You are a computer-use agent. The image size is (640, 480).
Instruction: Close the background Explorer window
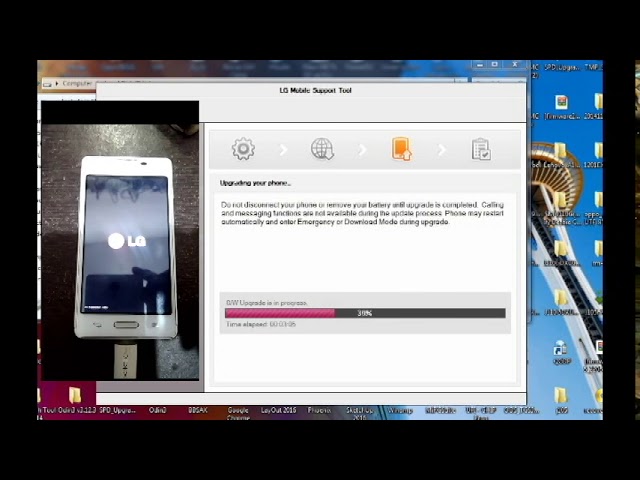[515, 65]
